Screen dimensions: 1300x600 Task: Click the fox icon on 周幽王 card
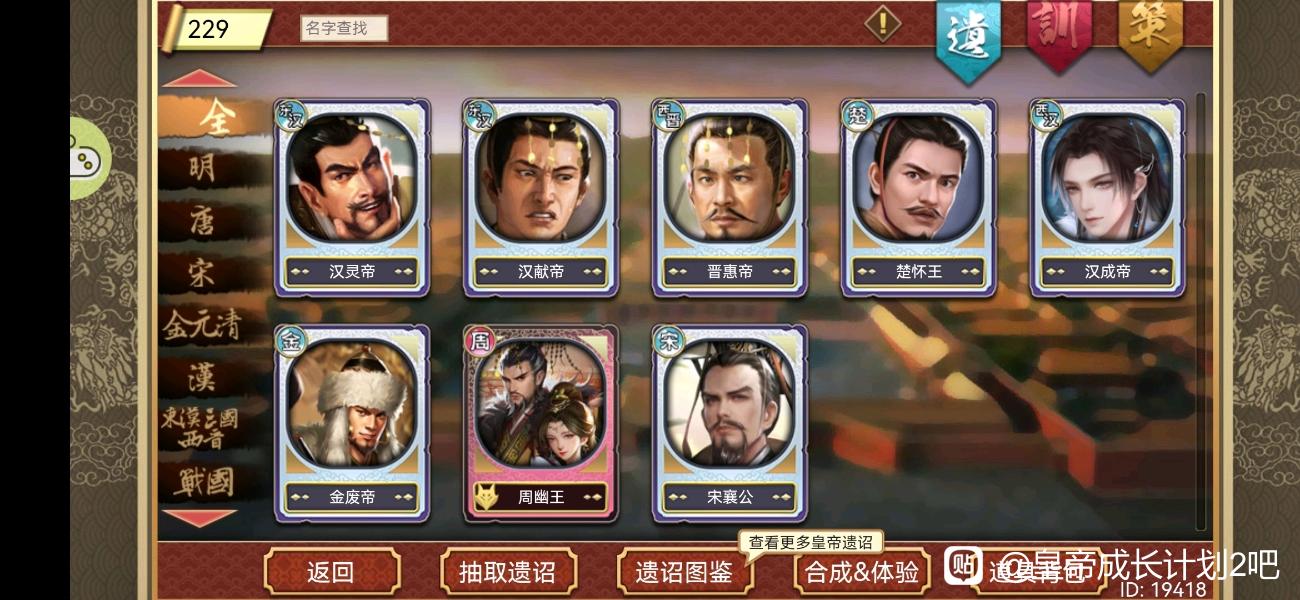click(485, 497)
